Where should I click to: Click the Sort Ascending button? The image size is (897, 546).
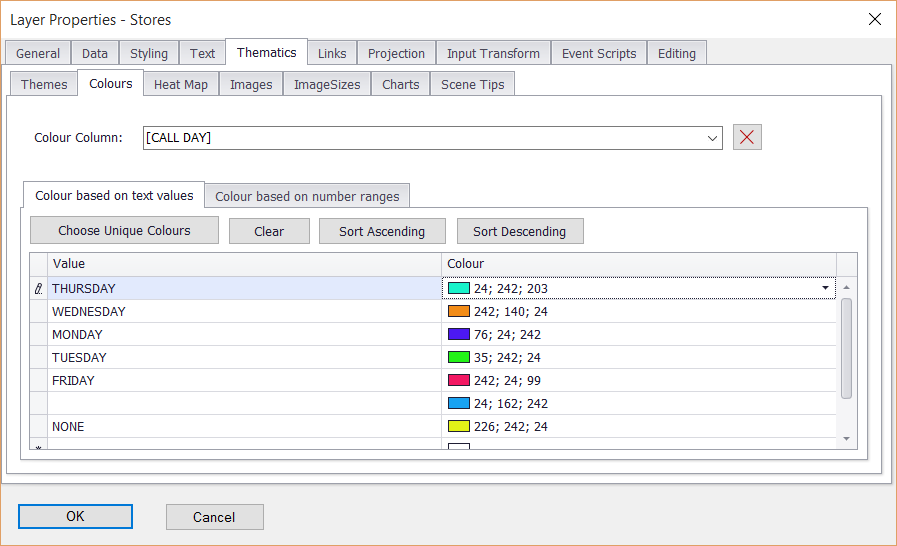(382, 232)
